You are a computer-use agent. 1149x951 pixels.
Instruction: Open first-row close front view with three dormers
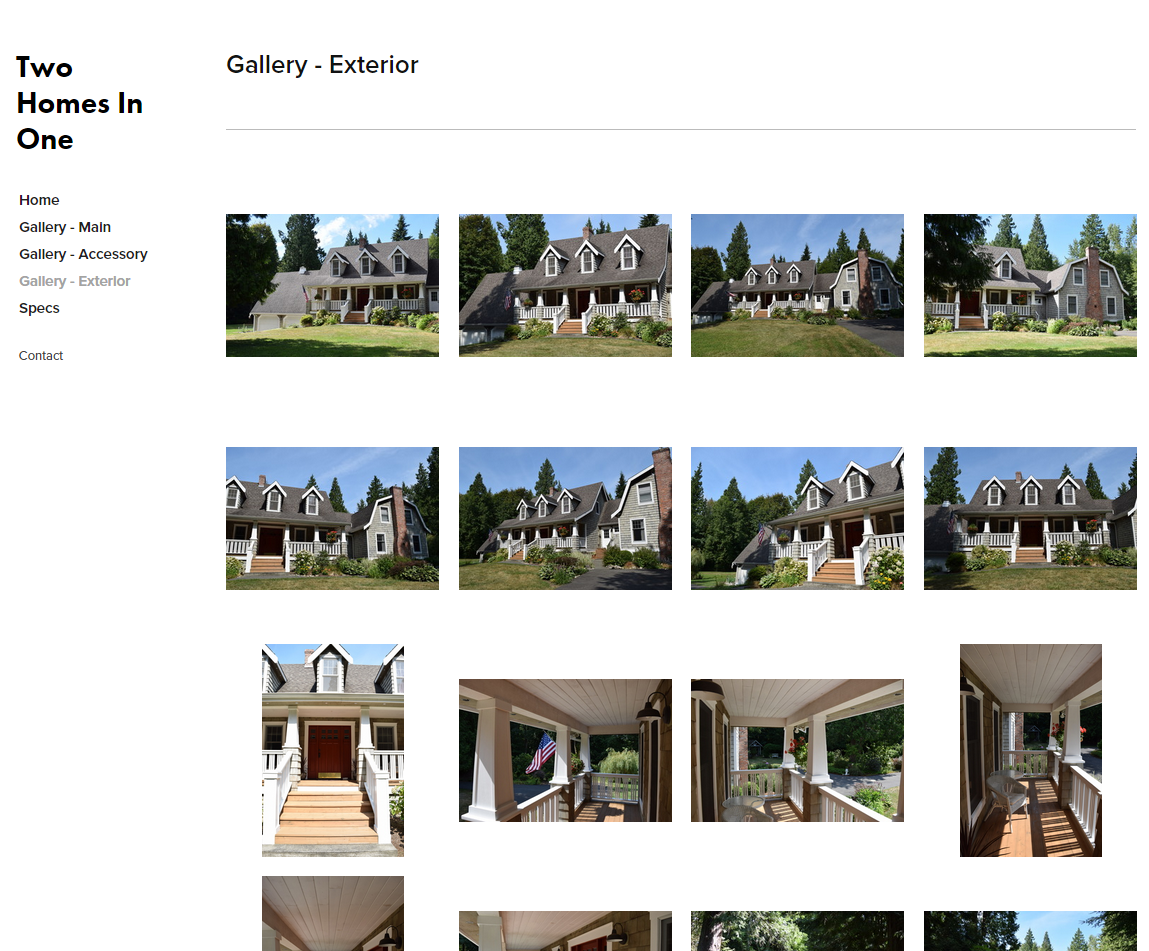565,286
